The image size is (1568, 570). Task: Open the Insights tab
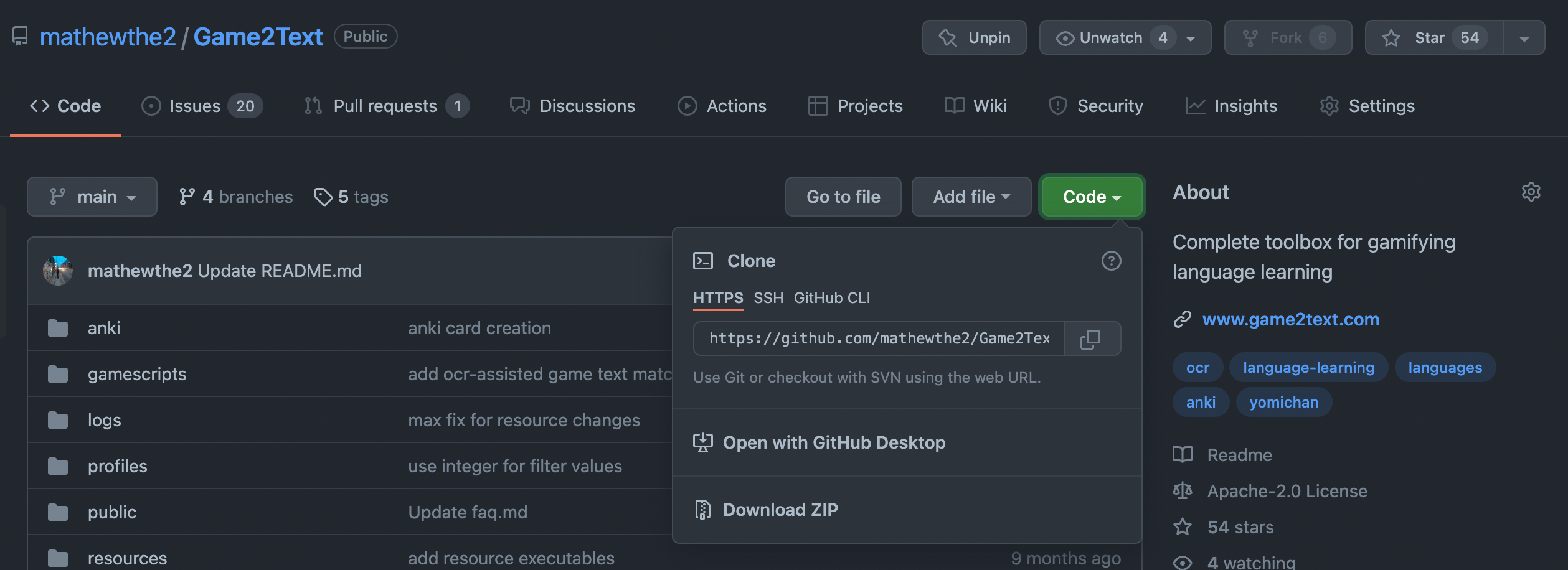(x=1231, y=106)
